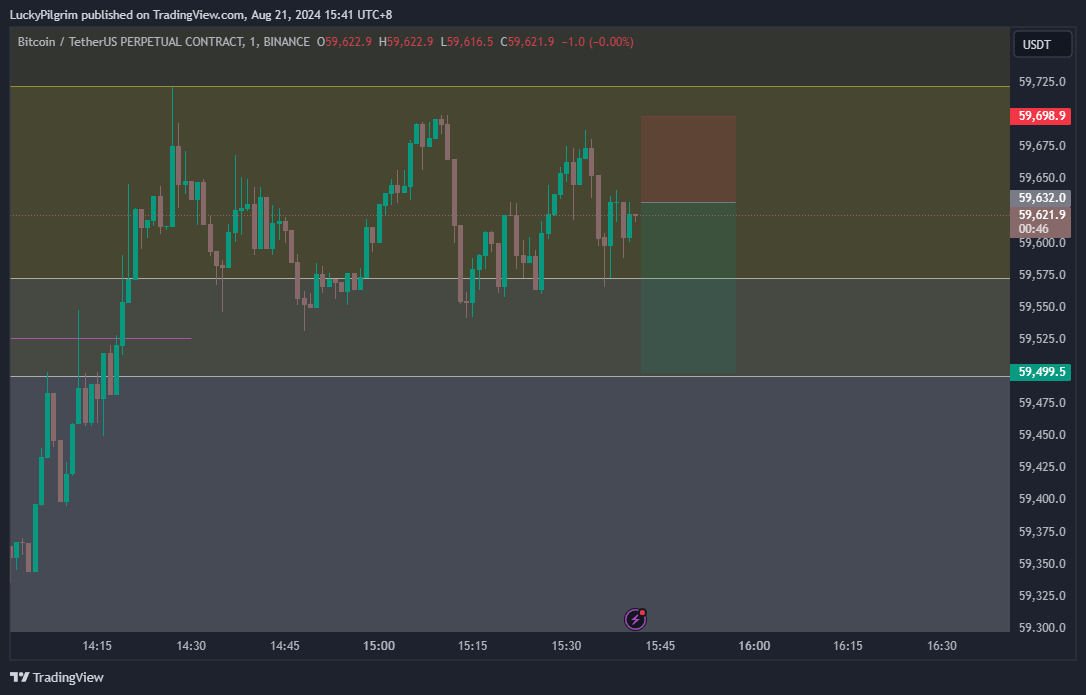Screen dimensions: 1086x695
Task: Click the 59,300.0 price axis label
Action: (1042, 628)
